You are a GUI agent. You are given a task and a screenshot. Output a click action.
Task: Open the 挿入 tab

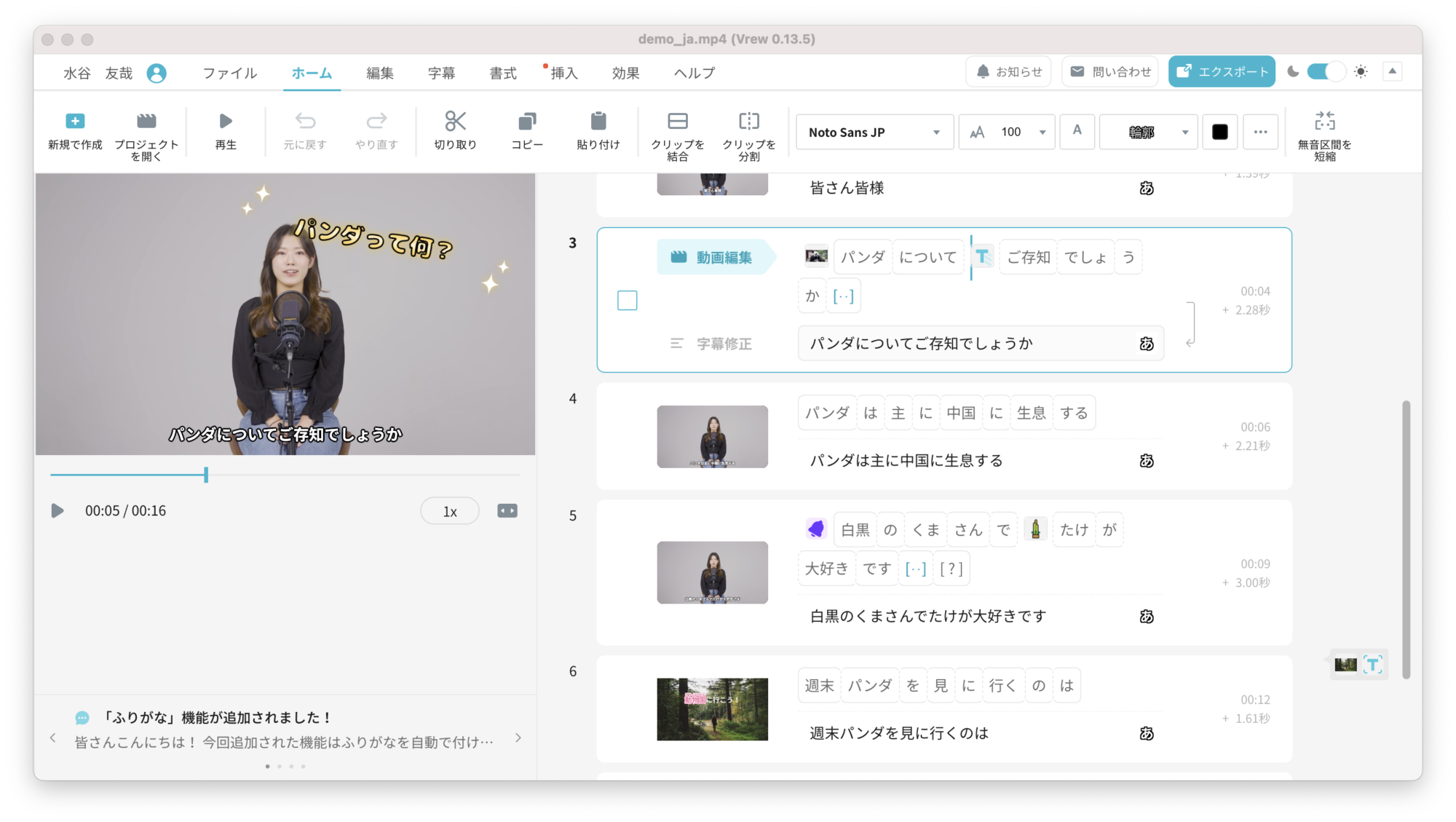(x=564, y=73)
